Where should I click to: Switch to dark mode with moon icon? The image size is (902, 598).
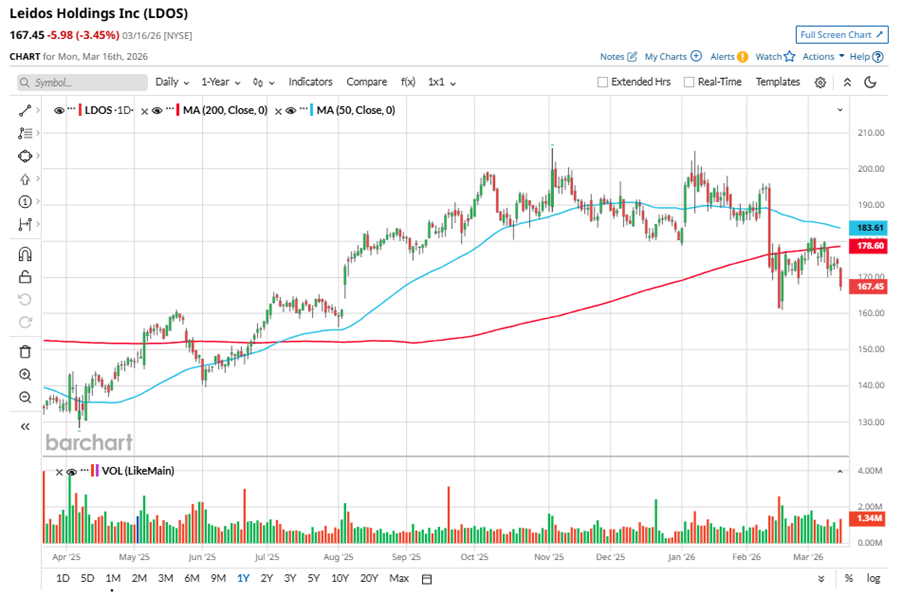[x=871, y=82]
